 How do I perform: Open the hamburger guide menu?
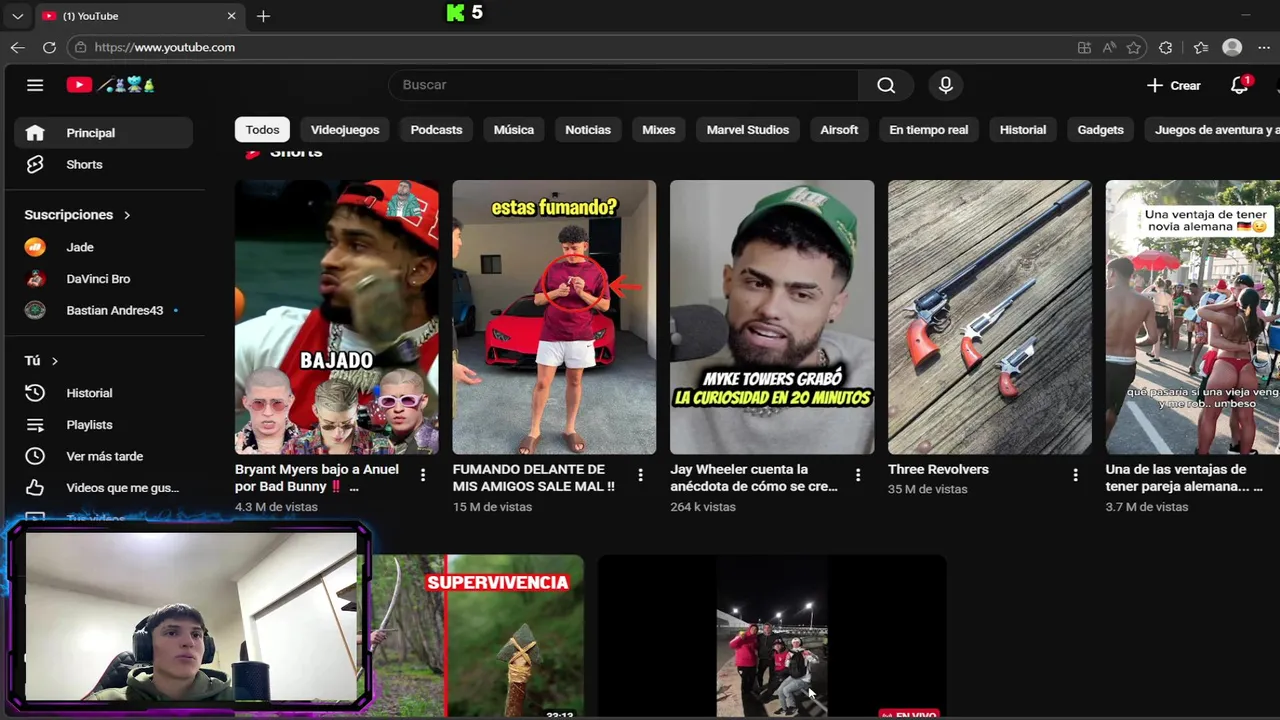tap(35, 85)
